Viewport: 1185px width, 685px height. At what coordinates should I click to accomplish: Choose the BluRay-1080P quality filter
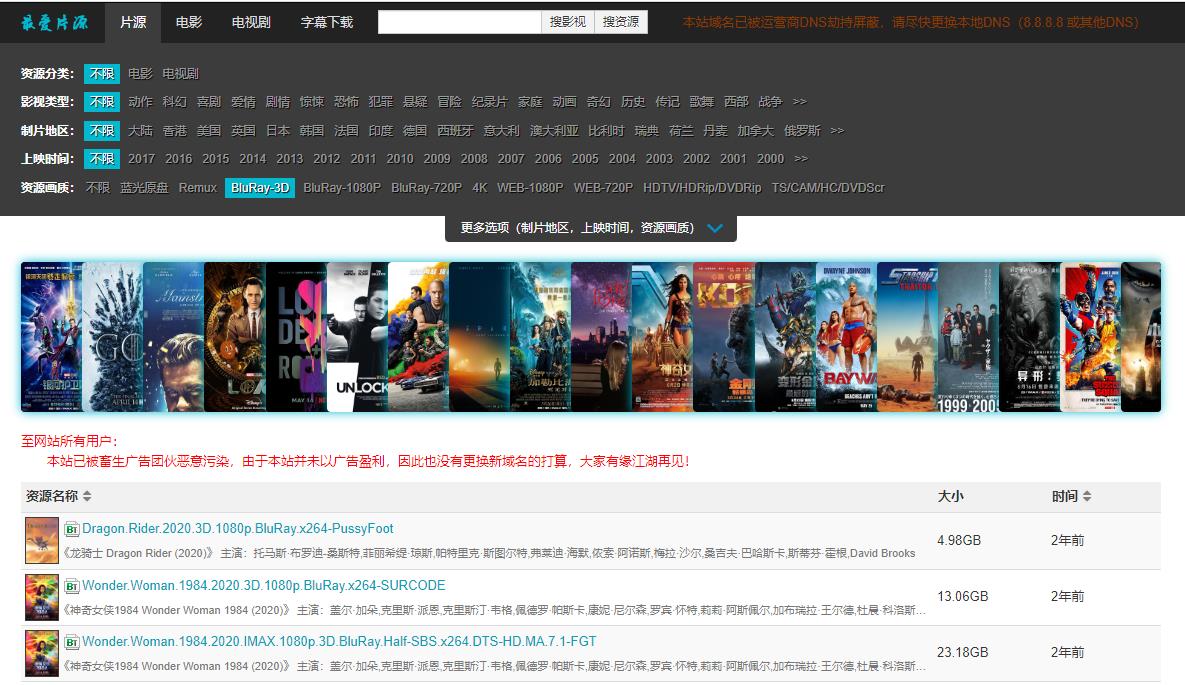coord(342,188)
